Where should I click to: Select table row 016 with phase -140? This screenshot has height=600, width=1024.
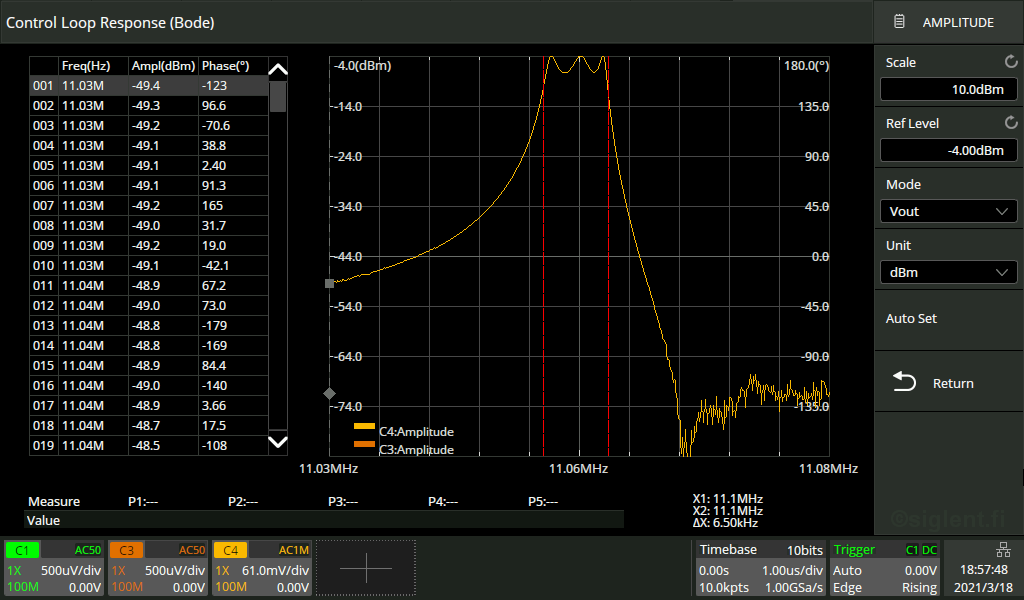(x=149, y=385)
